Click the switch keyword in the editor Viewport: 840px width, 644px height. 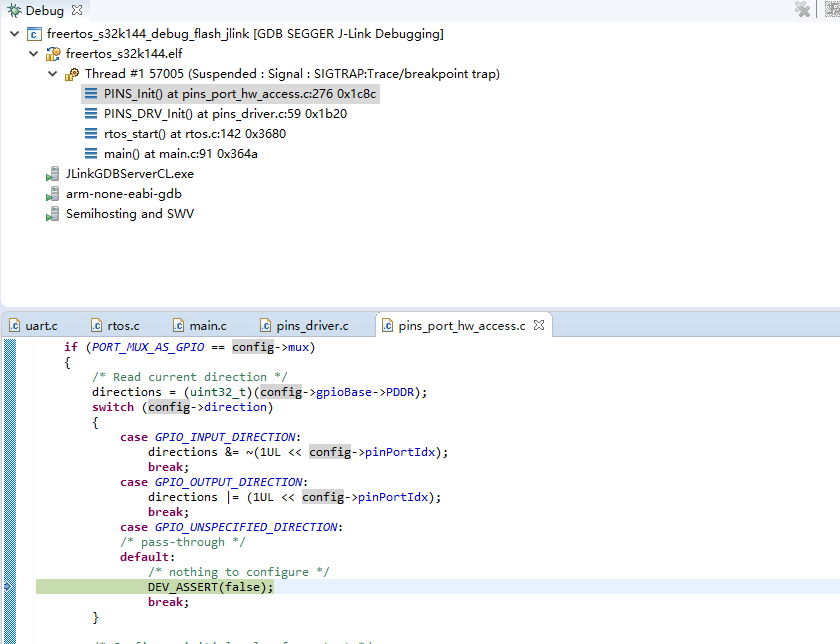[113, 407]
